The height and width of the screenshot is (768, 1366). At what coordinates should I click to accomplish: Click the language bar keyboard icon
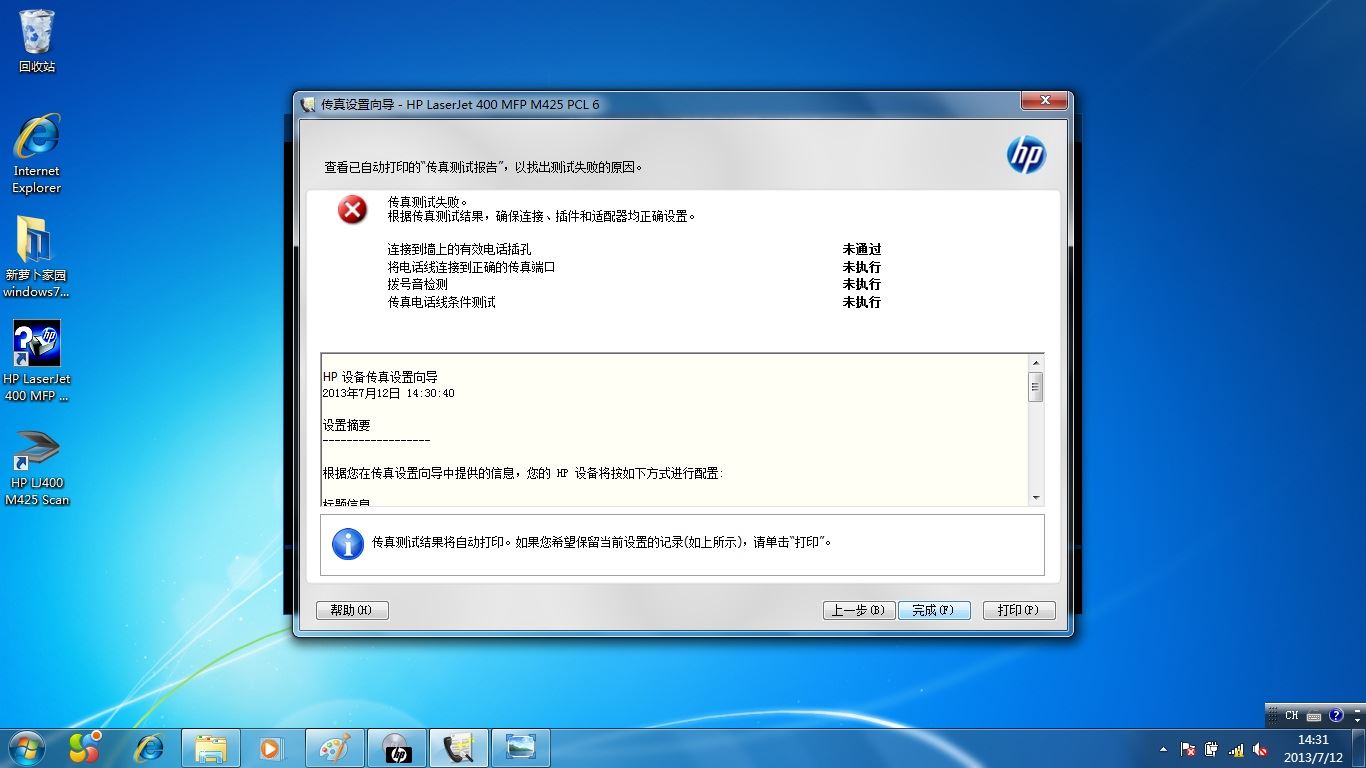coord(1314,716)
